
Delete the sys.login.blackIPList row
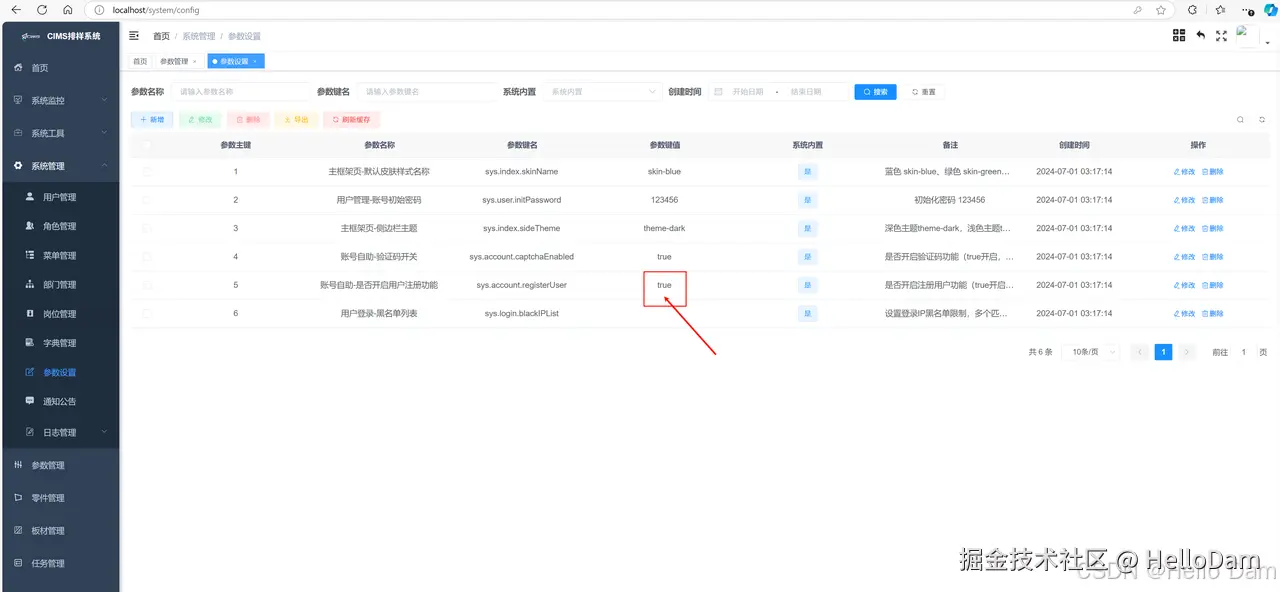(1212, 314)
